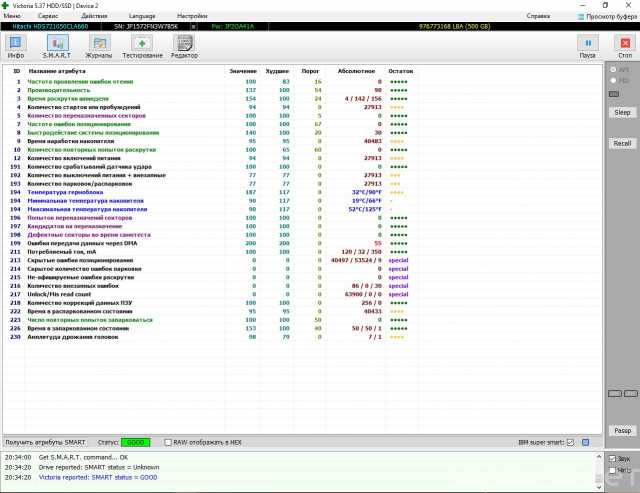
Task: Click the Абсолютное column header
Action: coord(356,71)
